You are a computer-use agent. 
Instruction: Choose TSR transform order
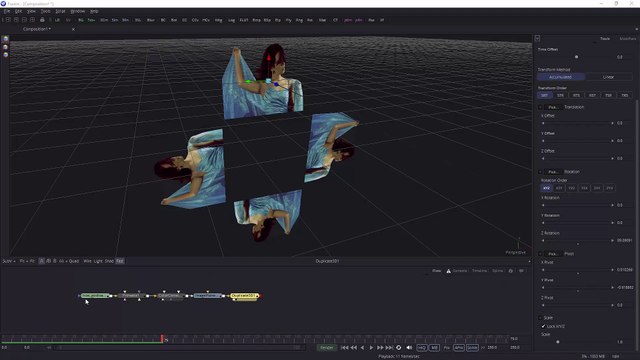[x=609, y=95]
